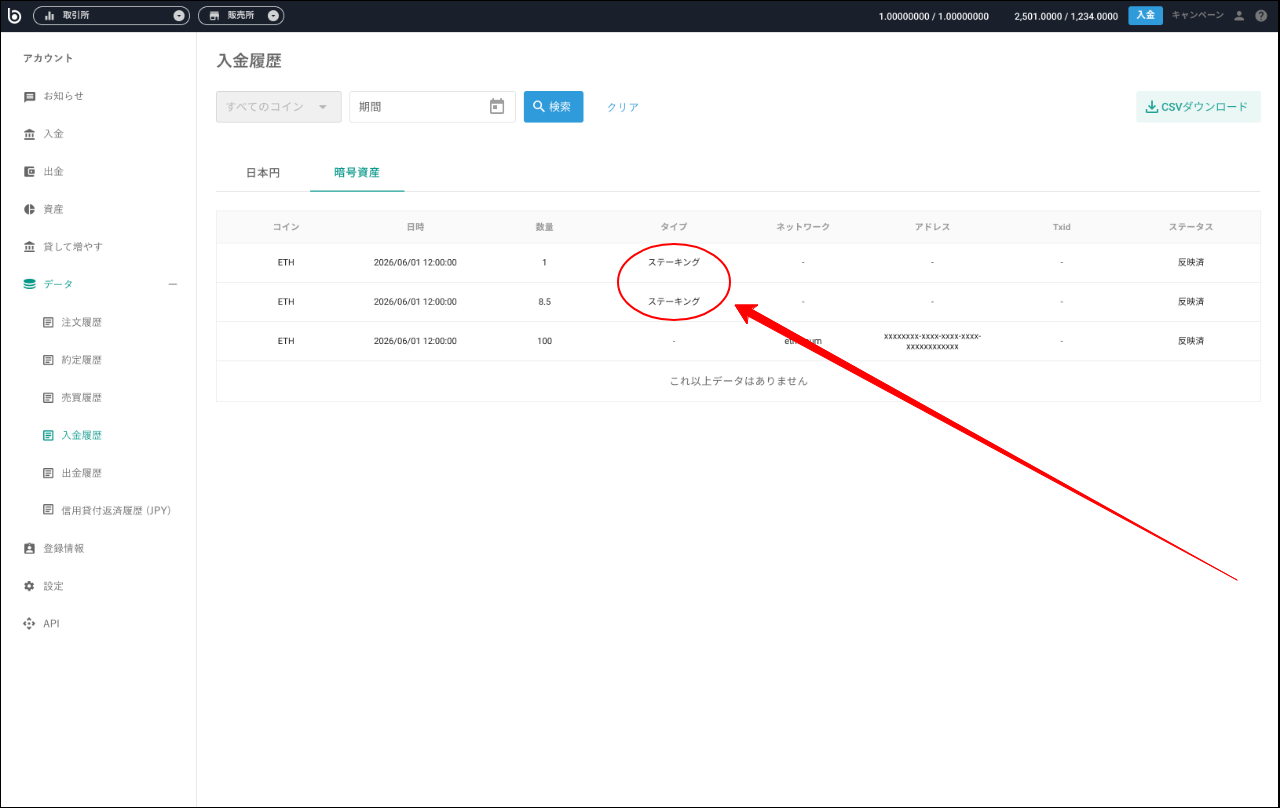Click the ステータス column header
1280x808 pixels.
[x=1191, y=227]
